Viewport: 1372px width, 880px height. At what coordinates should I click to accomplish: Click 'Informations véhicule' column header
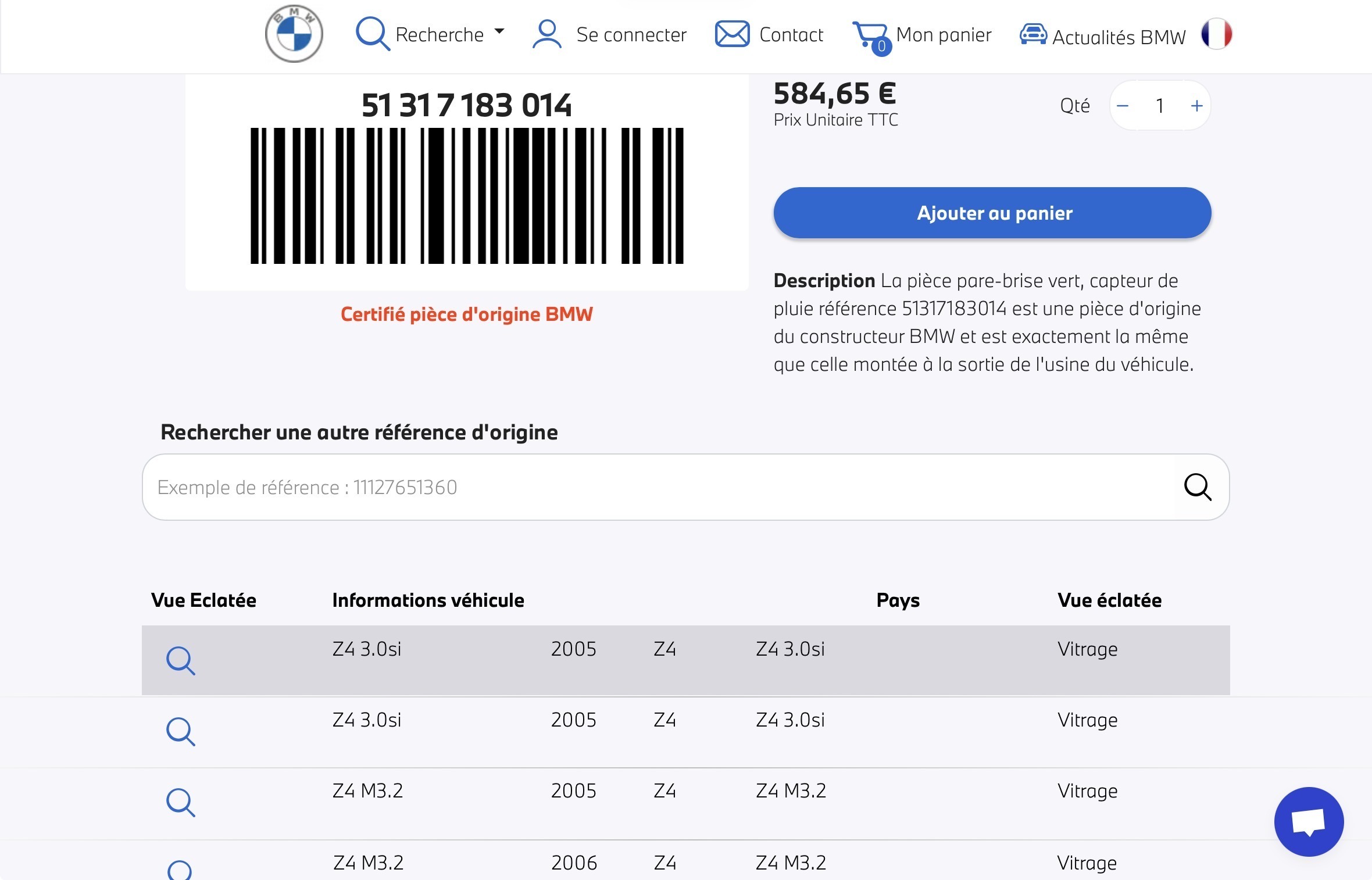click(428, 600)
